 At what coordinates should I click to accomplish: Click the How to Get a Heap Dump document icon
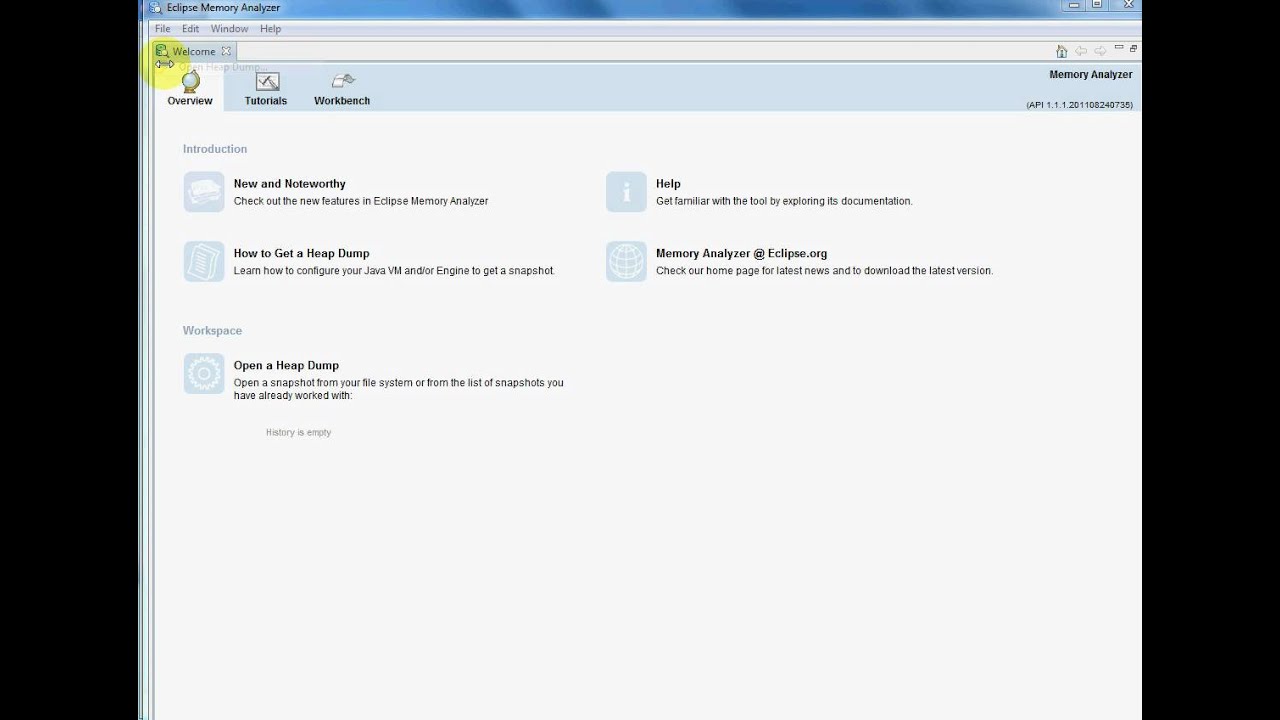tap(204, 262)
